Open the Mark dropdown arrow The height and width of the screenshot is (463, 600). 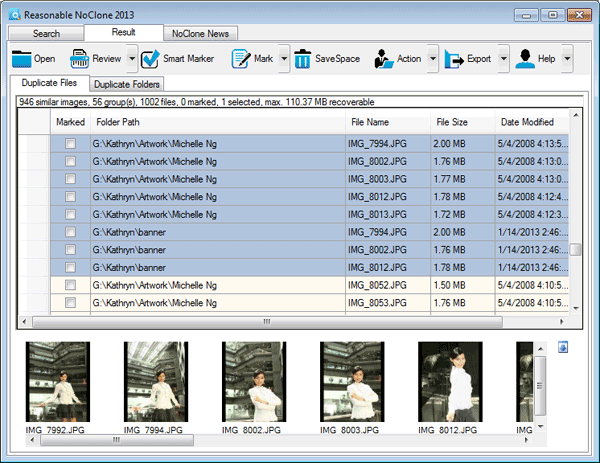284,59
